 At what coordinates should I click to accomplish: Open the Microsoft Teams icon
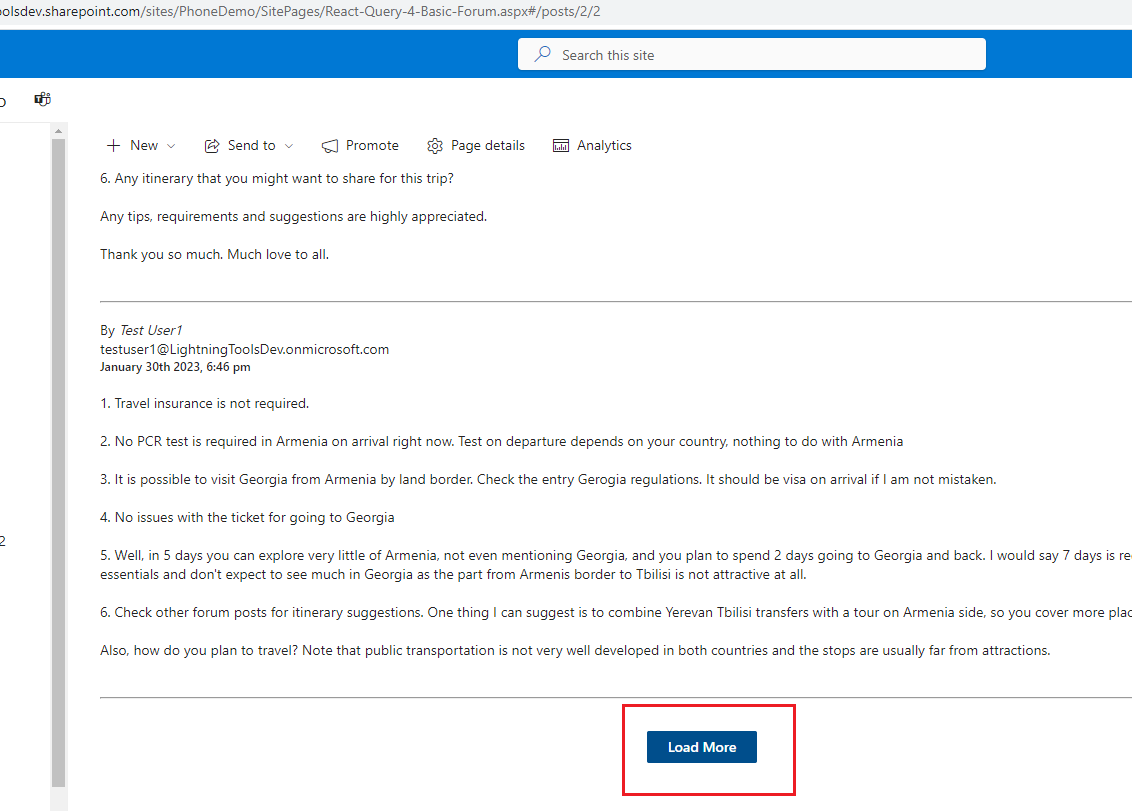coord(42,99)
